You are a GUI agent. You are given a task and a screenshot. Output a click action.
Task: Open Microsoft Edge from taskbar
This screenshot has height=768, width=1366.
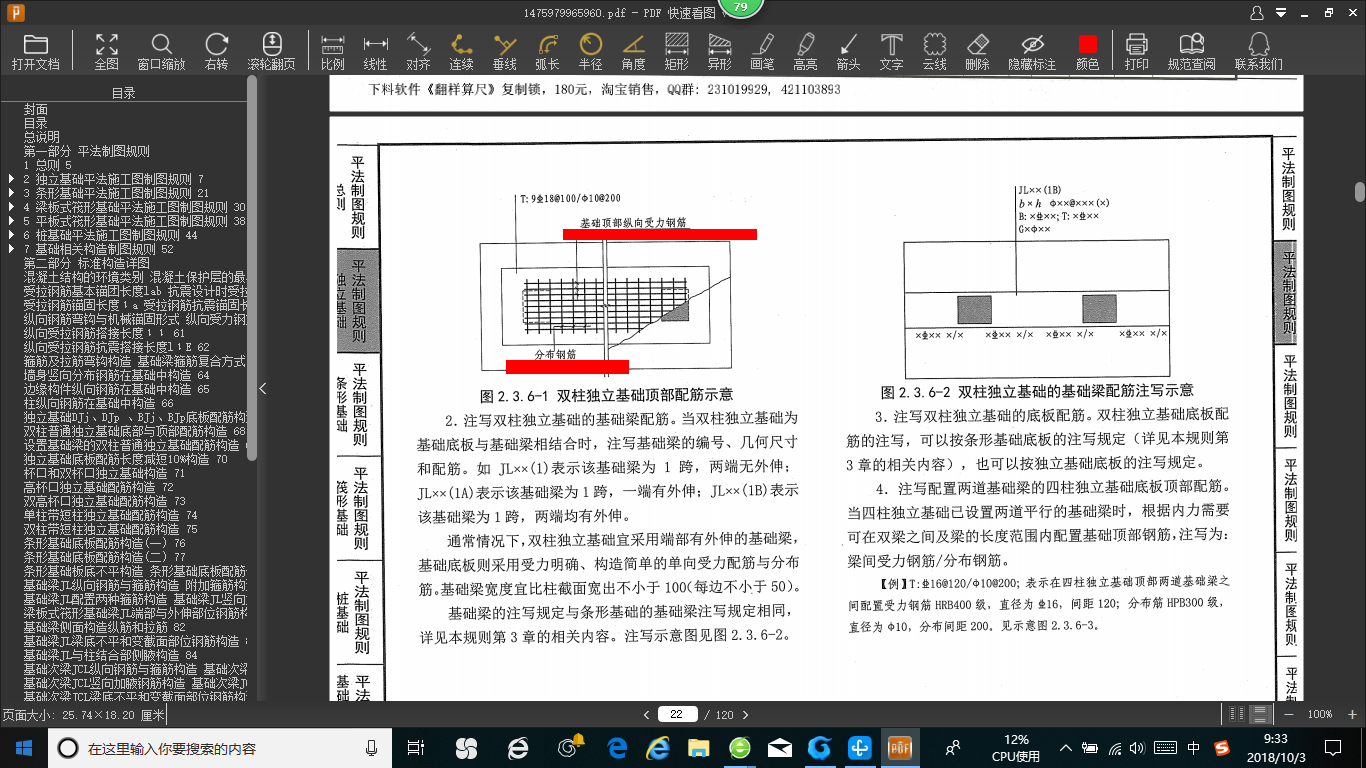[617, 747]
